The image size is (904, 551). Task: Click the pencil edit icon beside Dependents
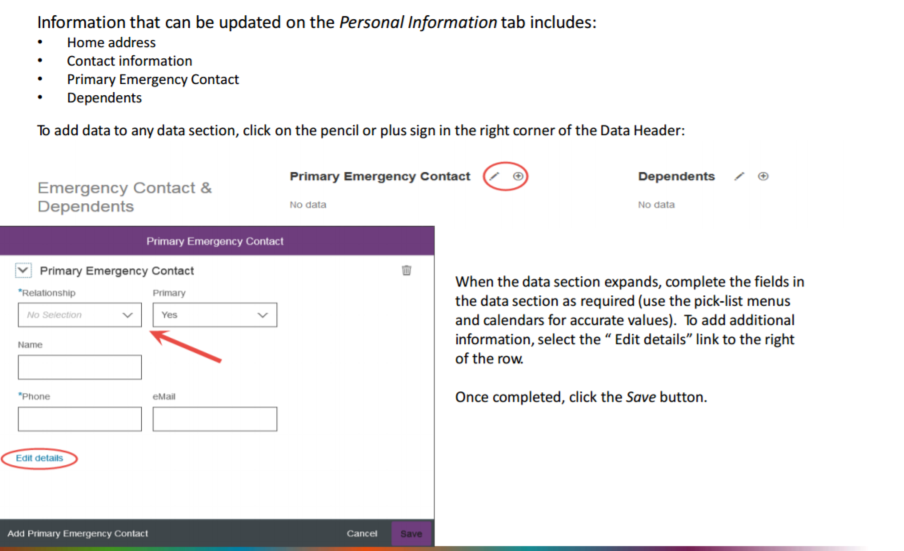pyautogui.click(x=739, y=176)
